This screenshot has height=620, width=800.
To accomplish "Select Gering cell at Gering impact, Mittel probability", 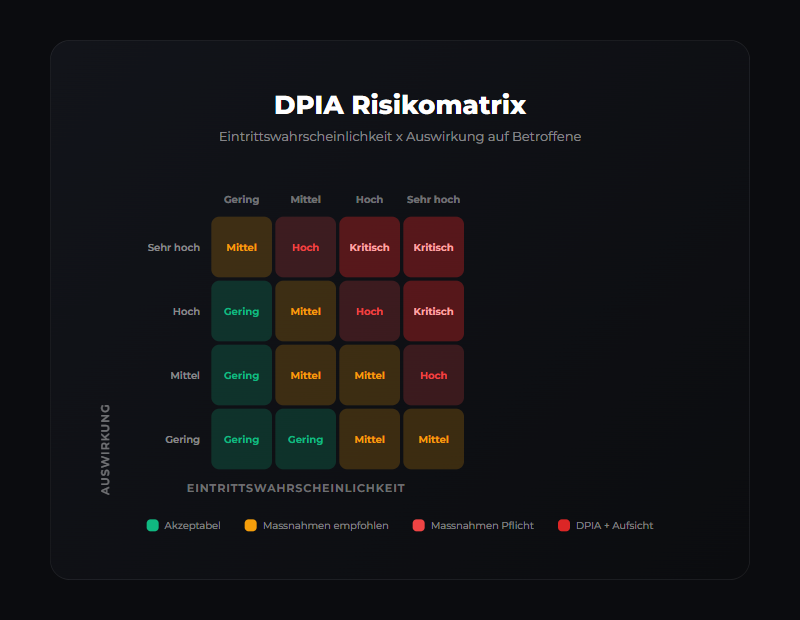I will [305, 439].
